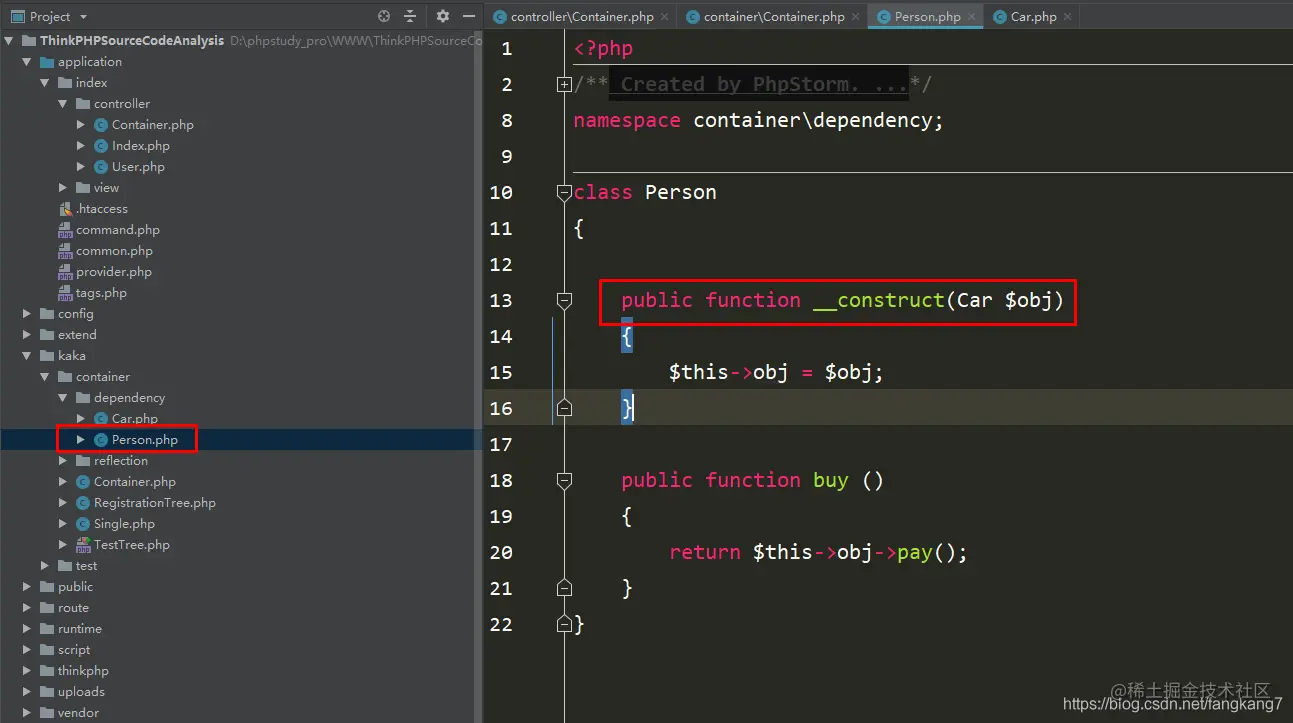Image resolution: width=1293 pixels, height=723 pixels.
Task: Click the Project tool window folder icon
Action: click(17, 17)
